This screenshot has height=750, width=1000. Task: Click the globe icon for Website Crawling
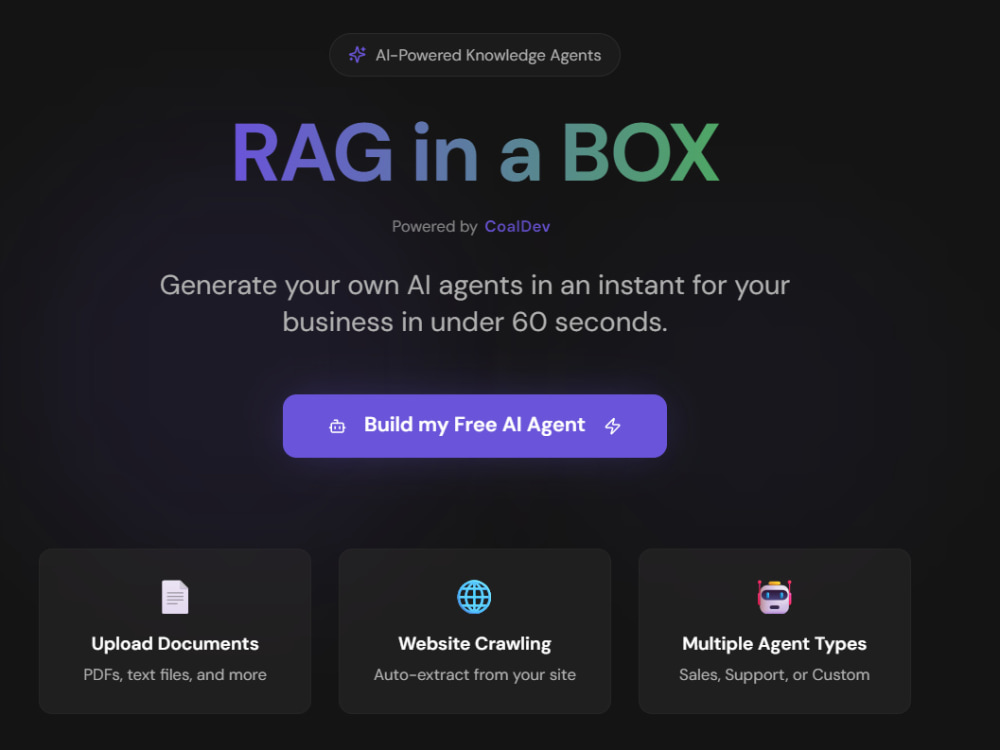(x=474, y=597)
